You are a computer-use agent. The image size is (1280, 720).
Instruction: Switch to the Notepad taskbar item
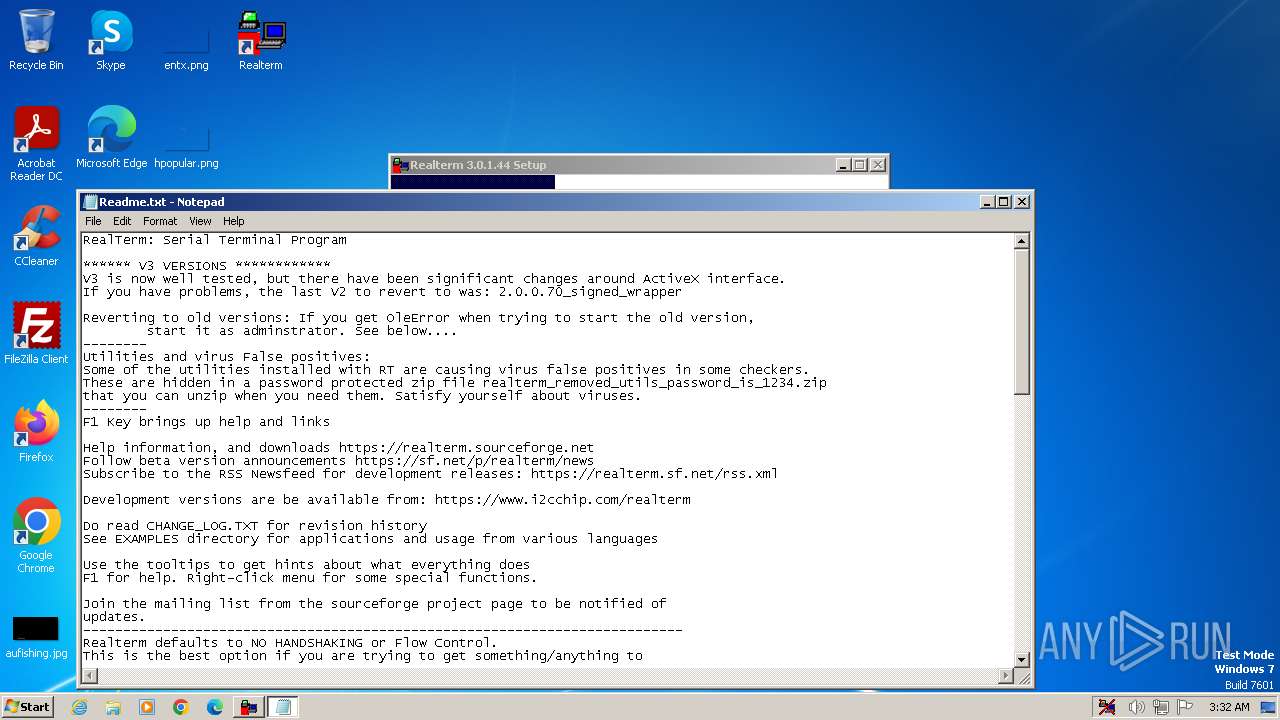pos(283,707)
